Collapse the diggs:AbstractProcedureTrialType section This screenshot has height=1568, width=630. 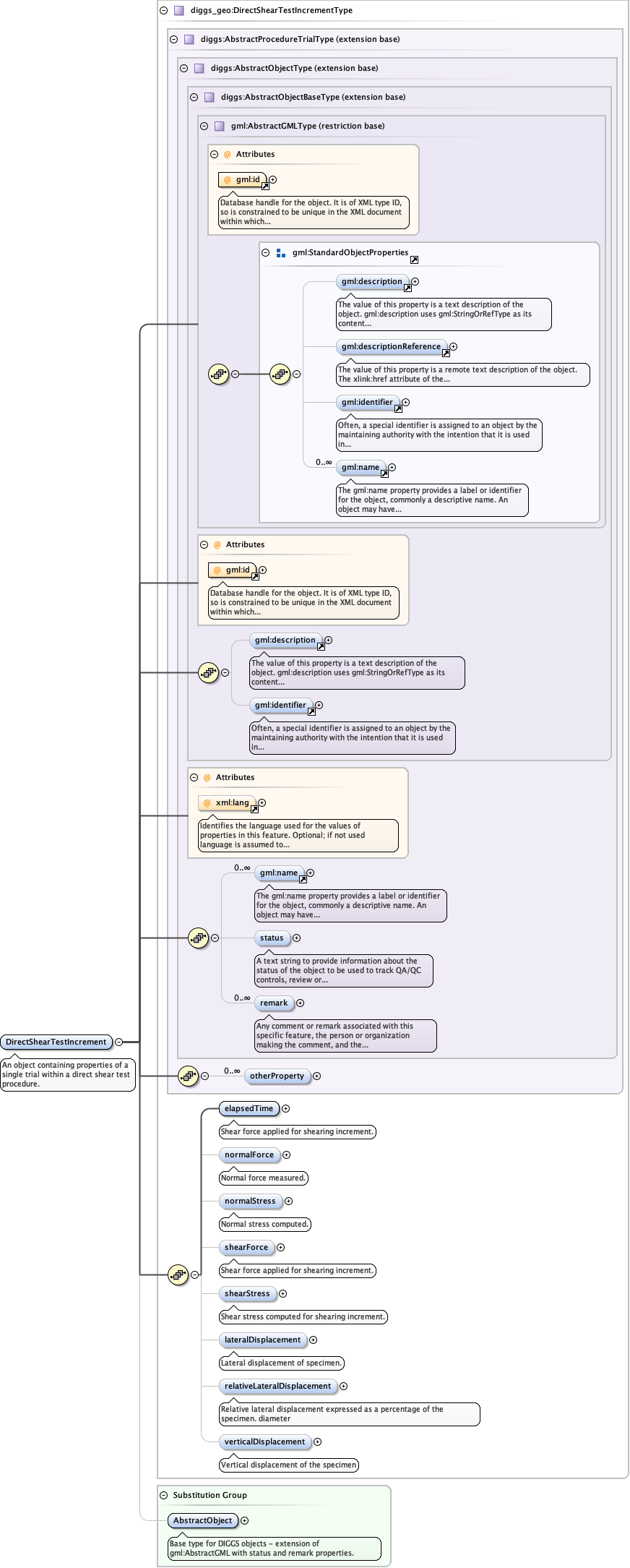173,40
